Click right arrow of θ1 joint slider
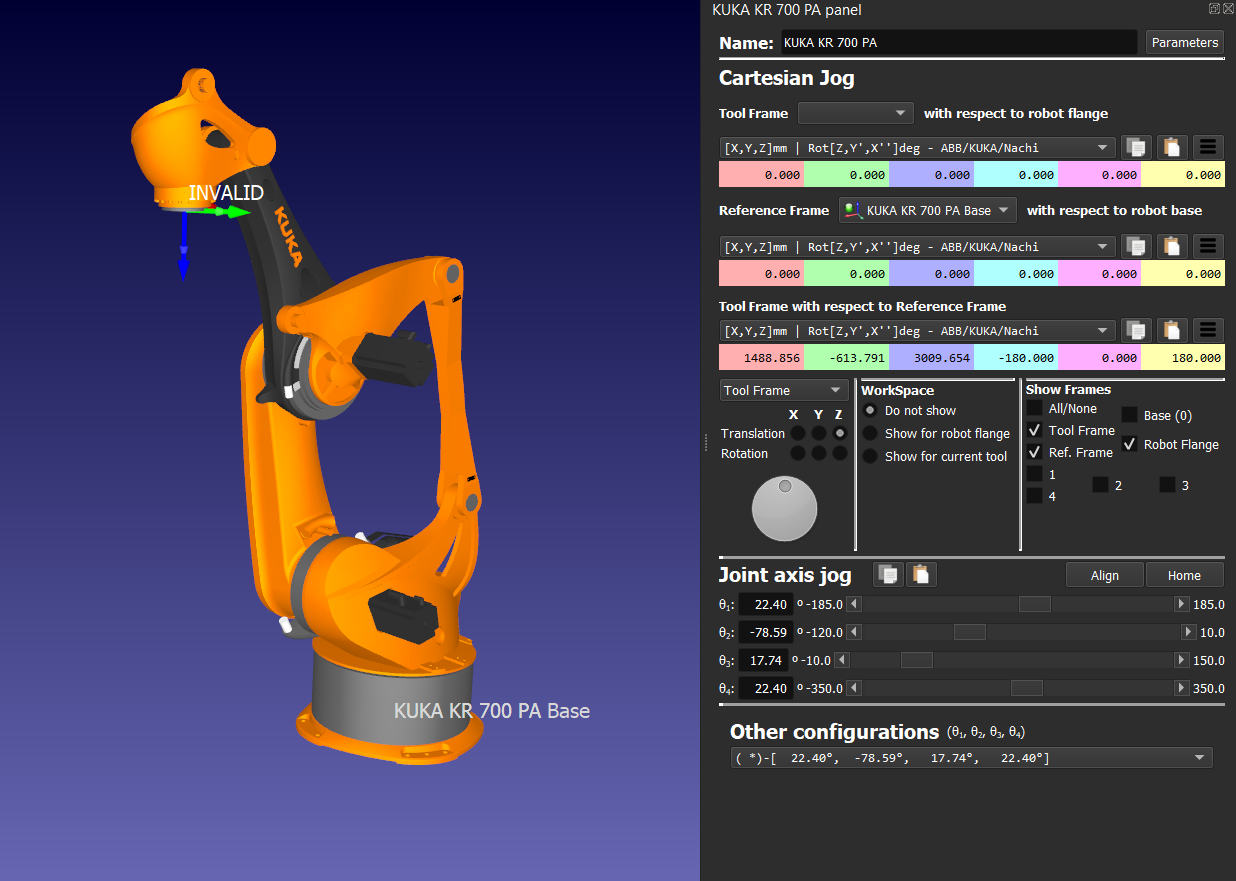Image resolution: width=1236 pixels, height=881 pixels. (1181, 604)
